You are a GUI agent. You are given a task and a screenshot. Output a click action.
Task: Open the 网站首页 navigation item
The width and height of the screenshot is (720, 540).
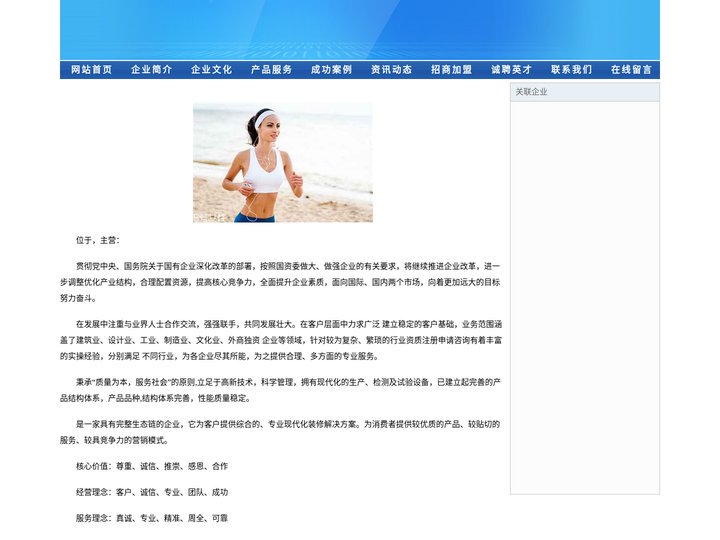(91, 70)
